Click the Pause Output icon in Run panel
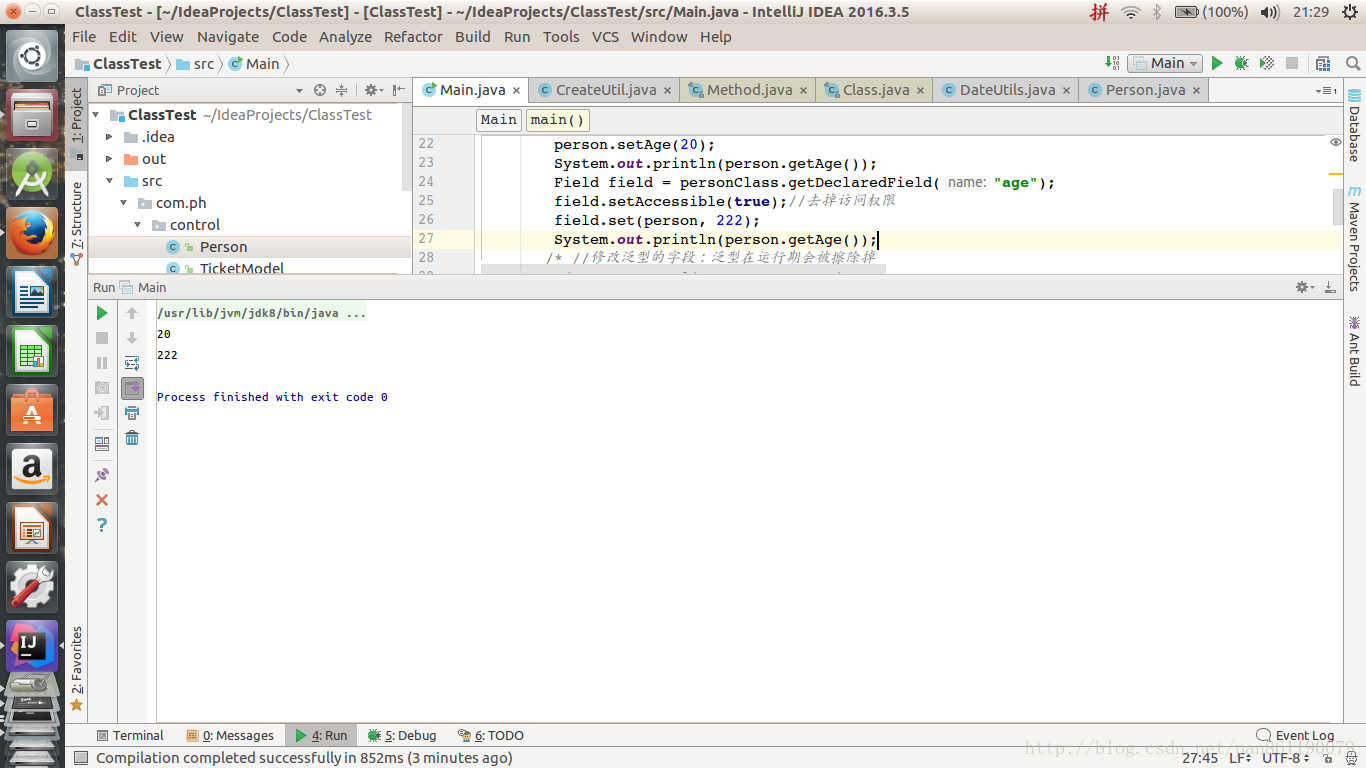Screen dimensions: 1366x768 coord(102,363)
